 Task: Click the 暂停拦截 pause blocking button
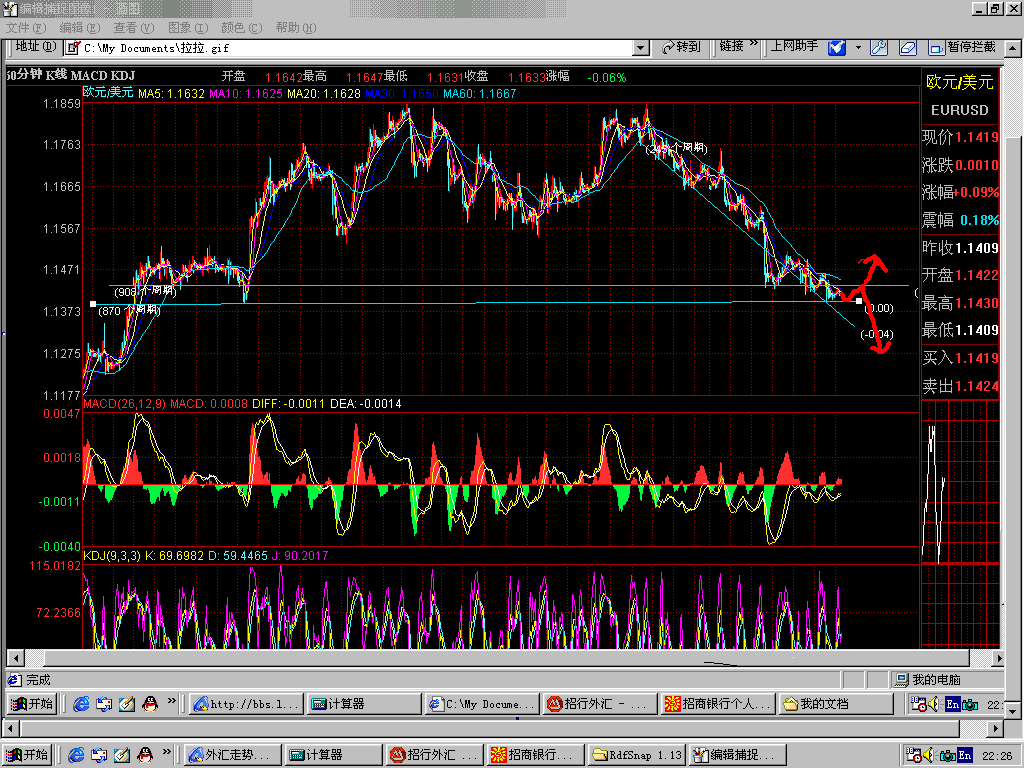[x=963, y=47]
